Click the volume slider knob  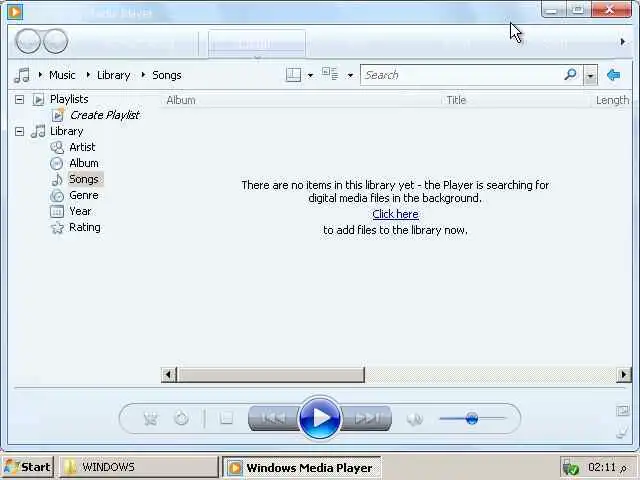pyautogui.click(x=472, y=418)
